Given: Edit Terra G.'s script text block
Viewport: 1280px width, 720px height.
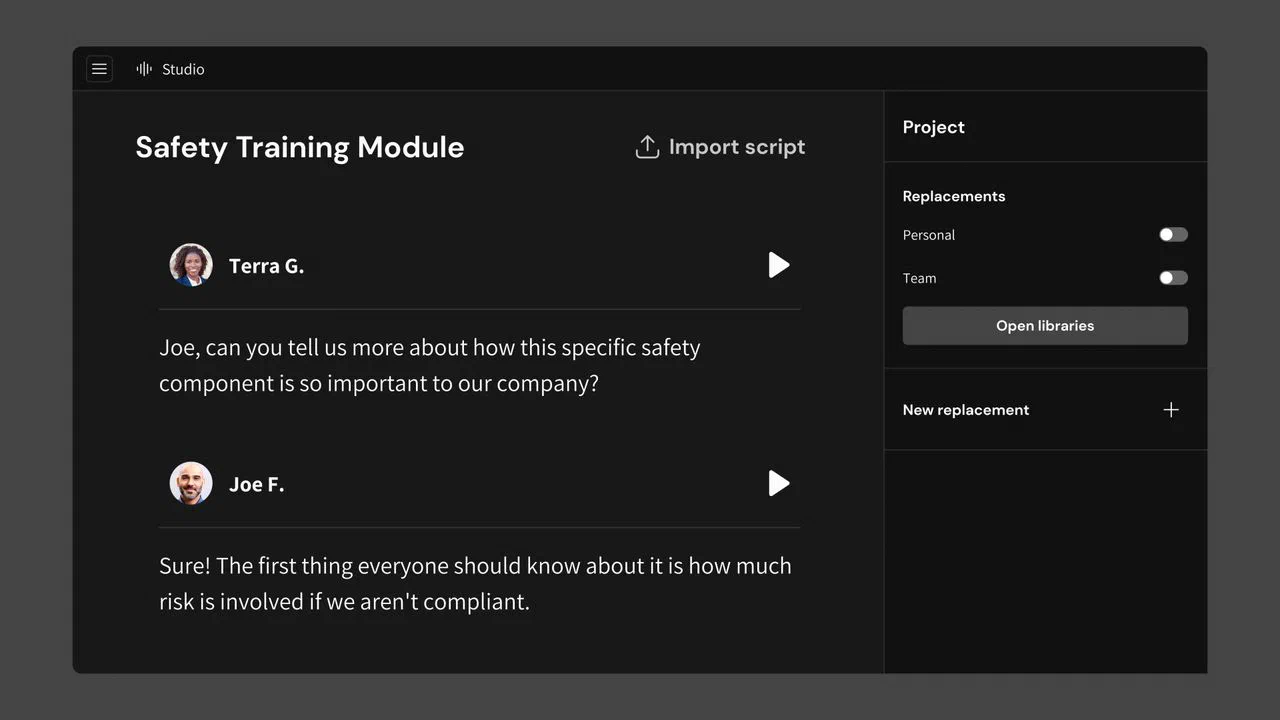Looking at the screenshot, I should pyautogui.click(x=430, y=365).
